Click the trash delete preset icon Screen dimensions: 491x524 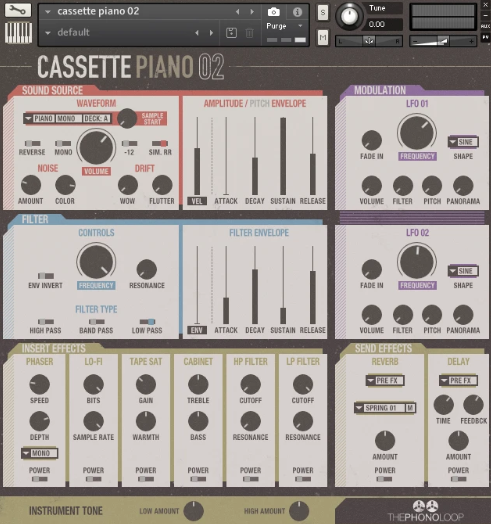tap(249, 33)
